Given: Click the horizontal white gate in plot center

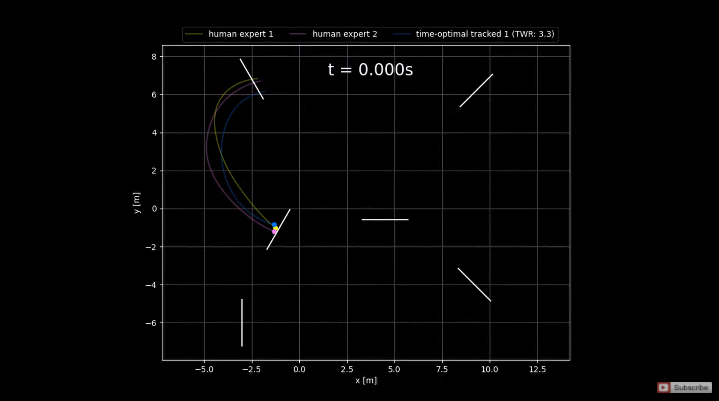Looking at the screenshot, I should [x=385, y=220].
